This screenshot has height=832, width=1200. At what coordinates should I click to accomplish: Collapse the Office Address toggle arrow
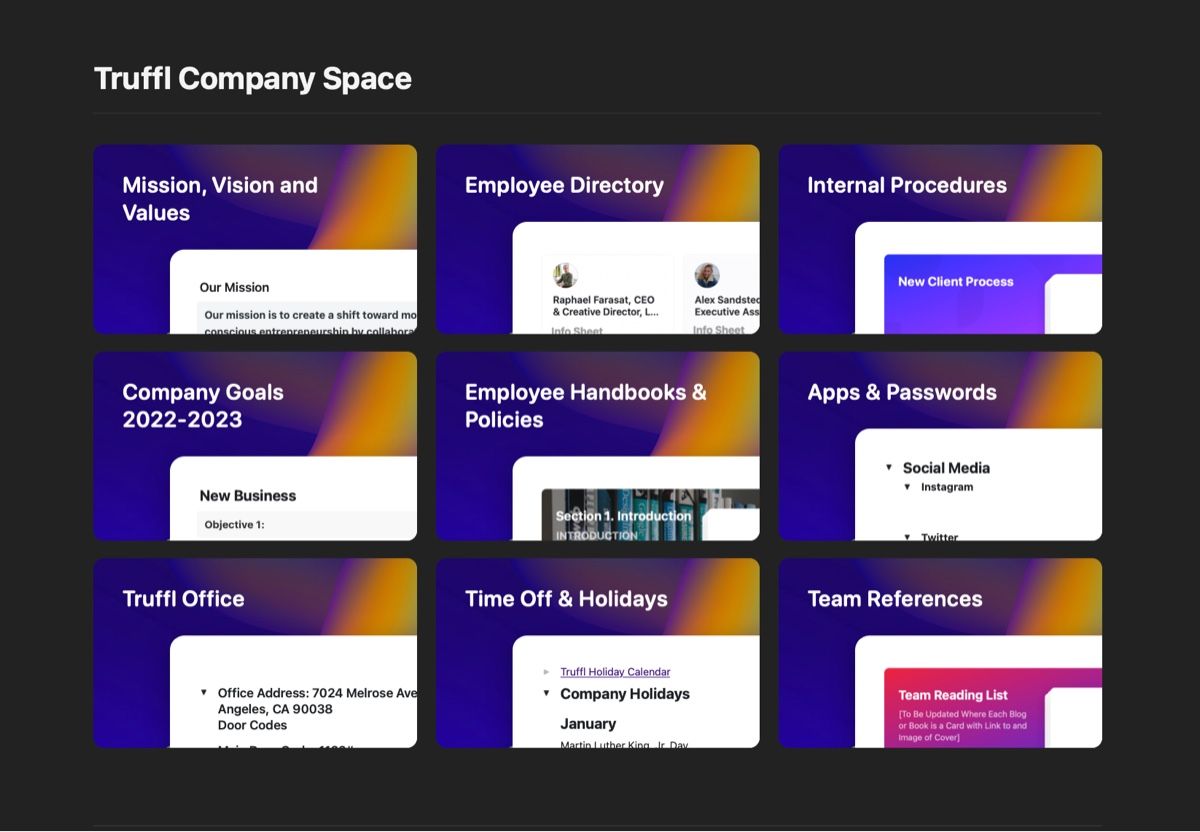[x=204, y=692]
